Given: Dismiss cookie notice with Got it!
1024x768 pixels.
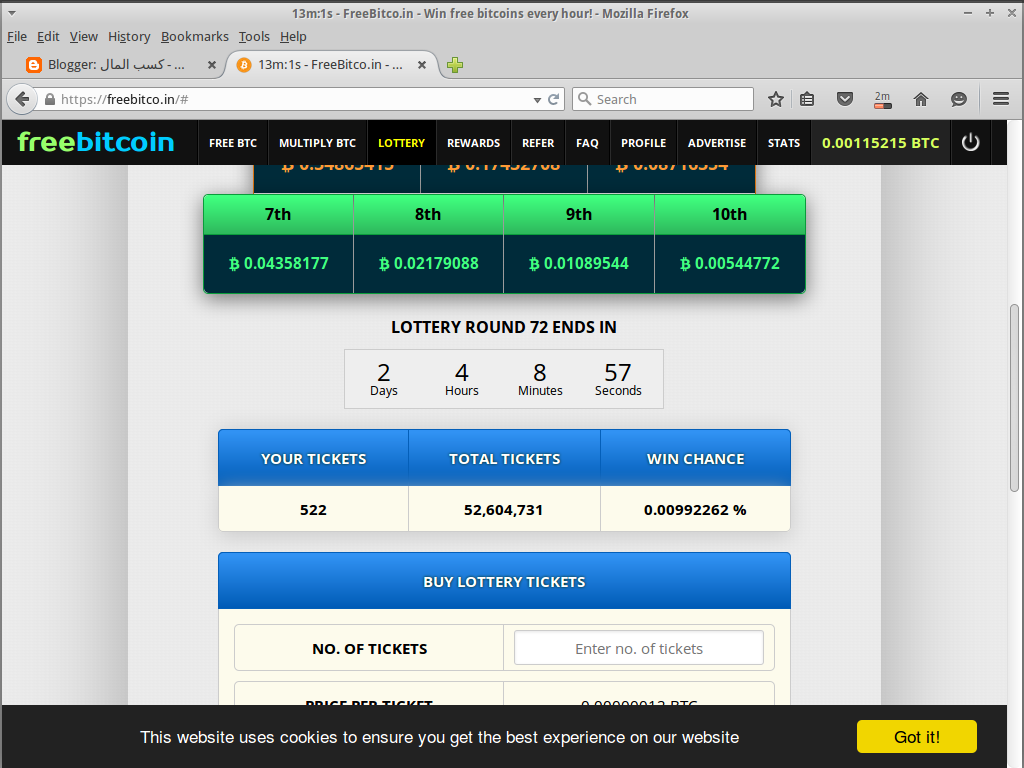Looking at the screenshot, I should 917,737.
